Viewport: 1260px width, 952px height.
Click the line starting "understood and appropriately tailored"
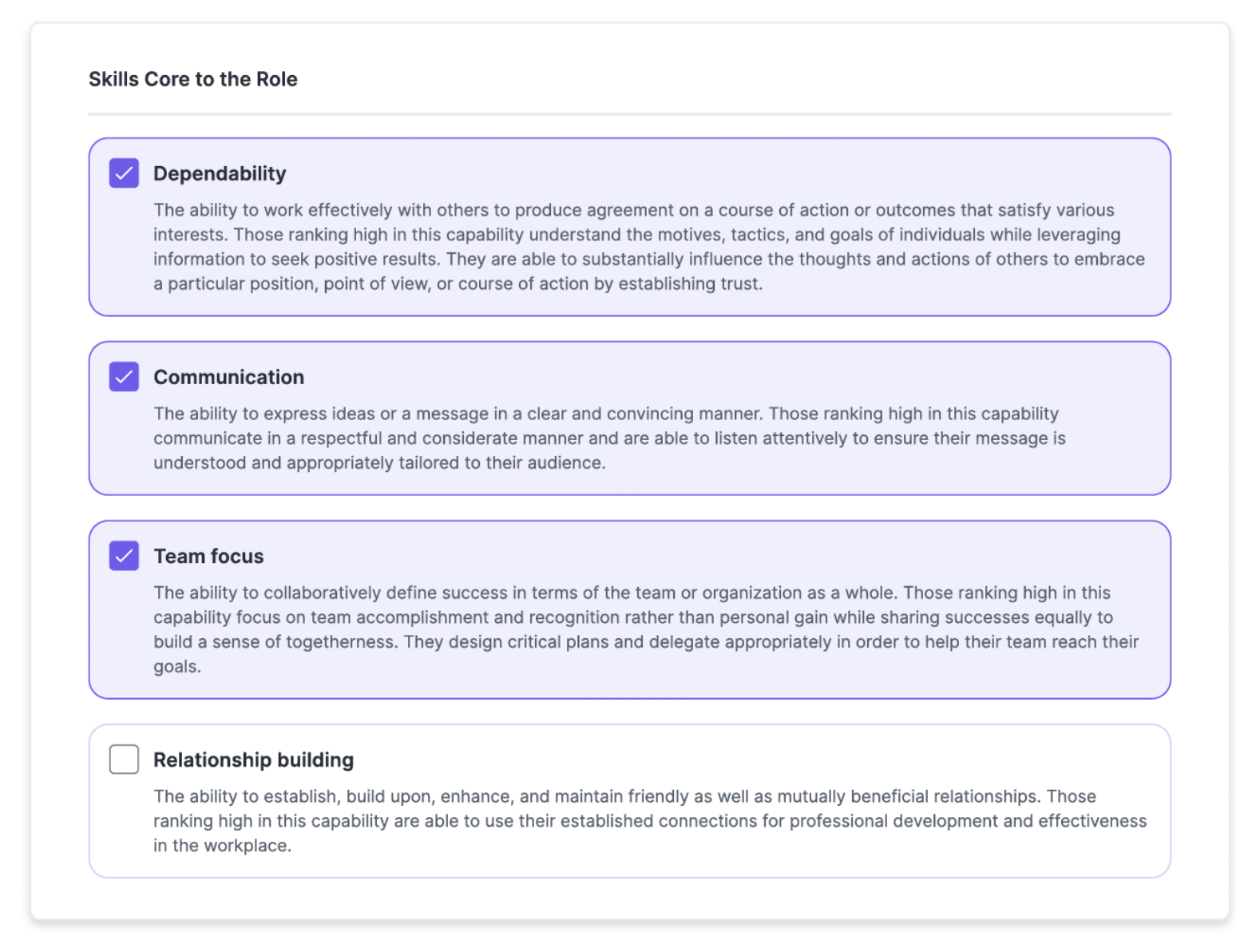[379, 463]
